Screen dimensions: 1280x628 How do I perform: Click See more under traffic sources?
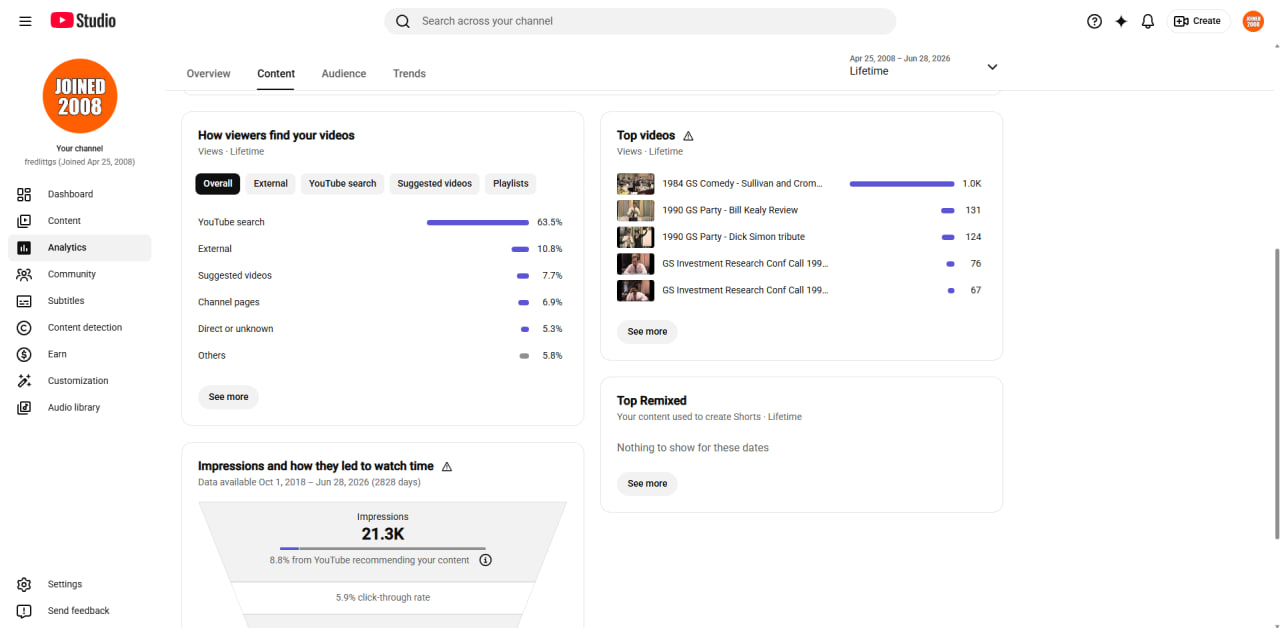pos(228,397)
